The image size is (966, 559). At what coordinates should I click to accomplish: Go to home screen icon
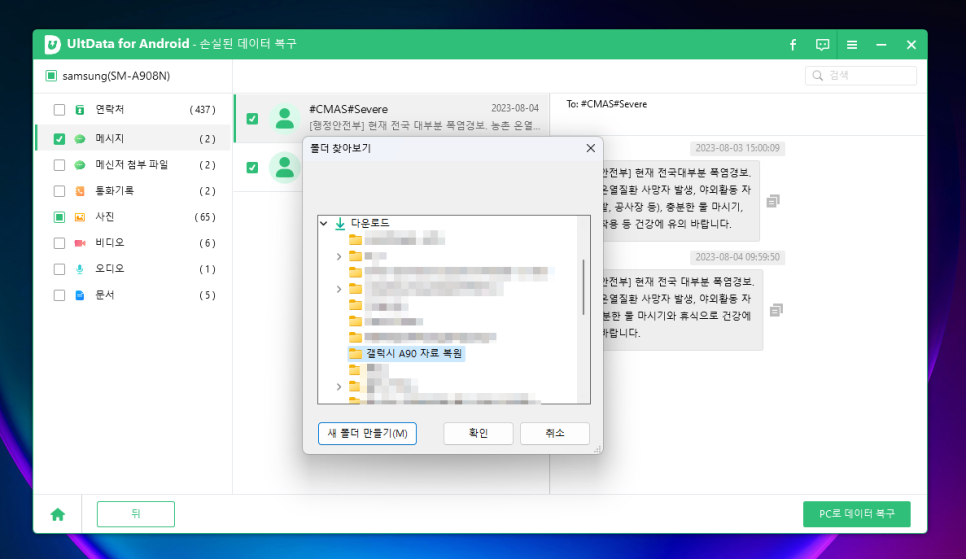[x=58, y=514]
